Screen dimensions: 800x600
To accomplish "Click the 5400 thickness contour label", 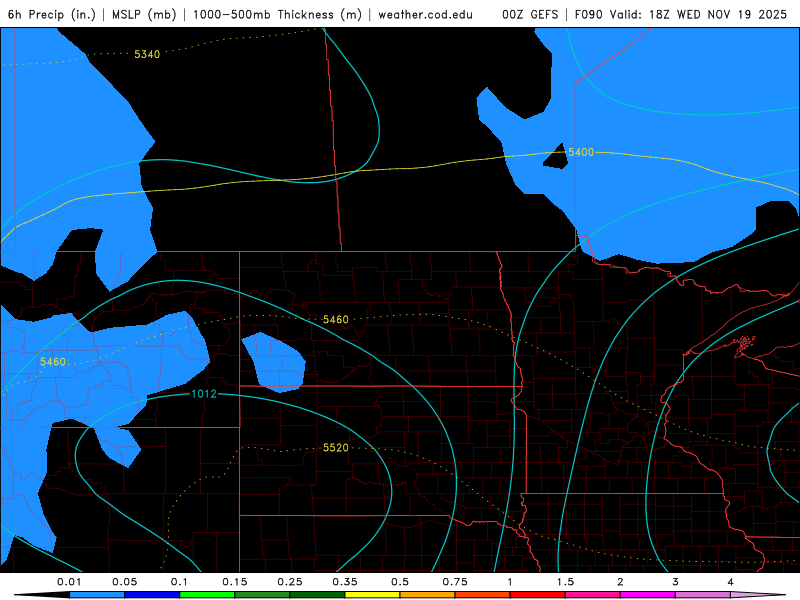I will [581, 152].
